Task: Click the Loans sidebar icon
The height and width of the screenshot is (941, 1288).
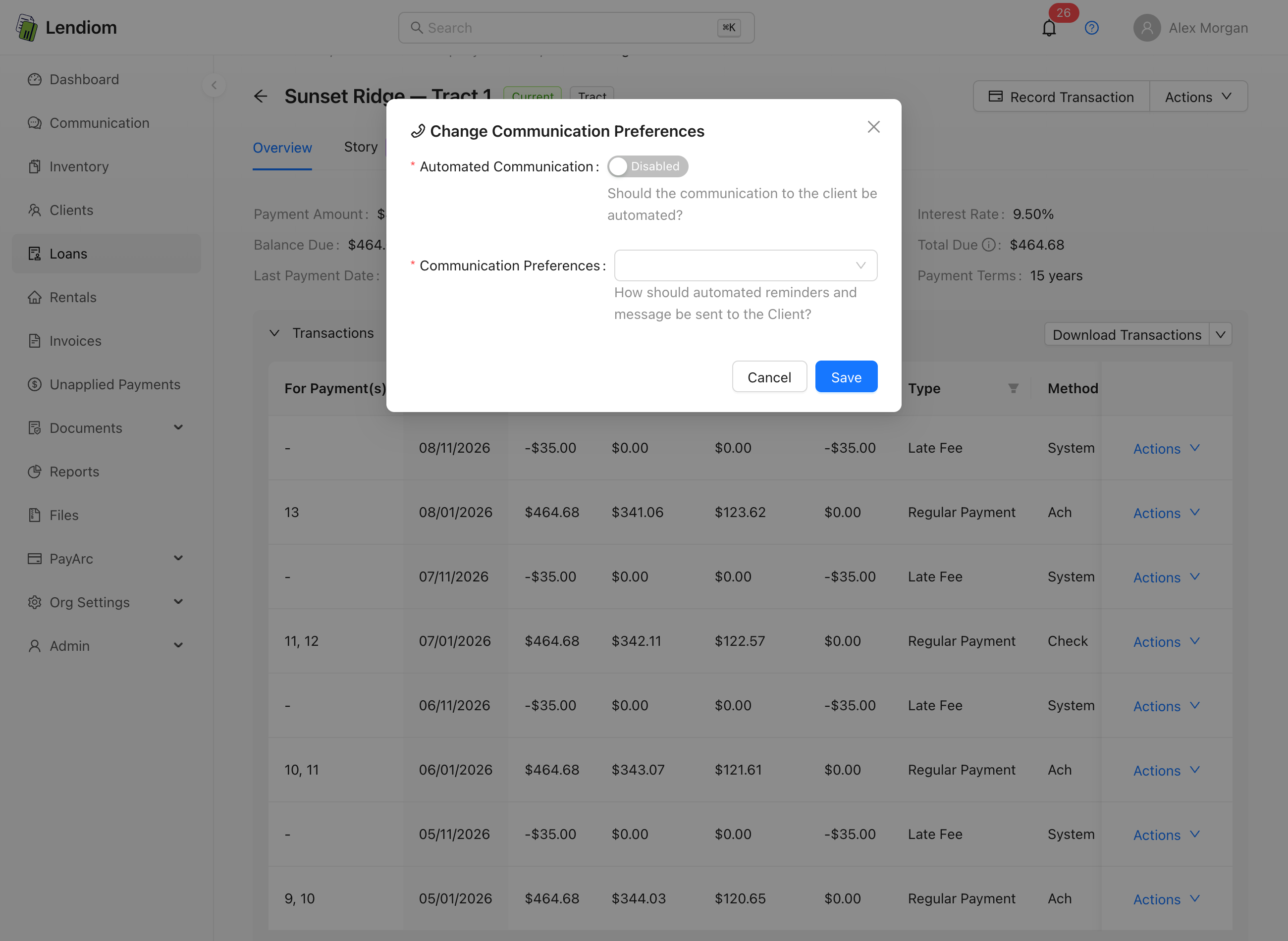Action: 35,254
